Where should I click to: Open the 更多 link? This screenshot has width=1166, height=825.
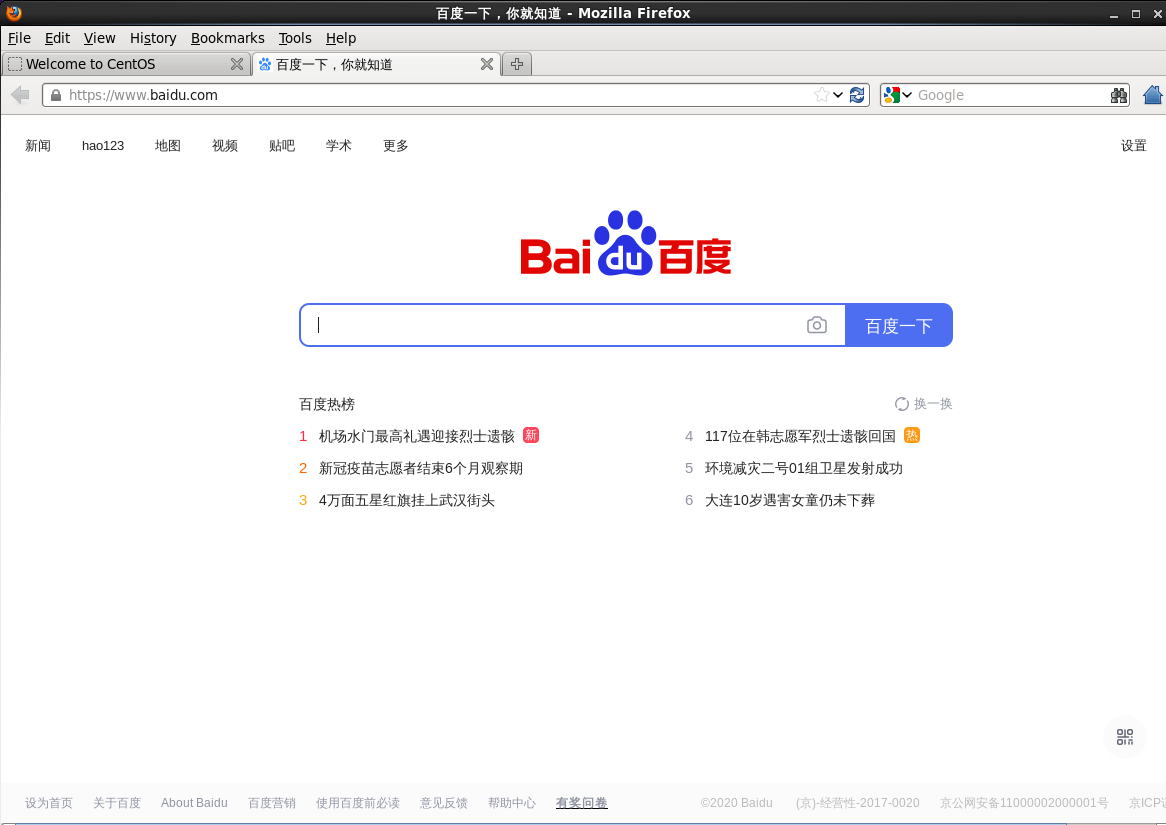coord(396,146)
